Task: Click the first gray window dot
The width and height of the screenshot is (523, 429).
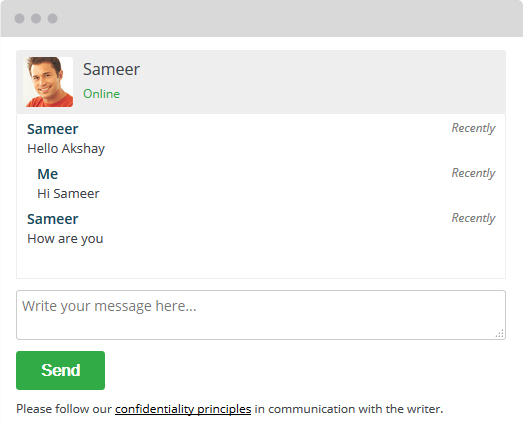Action: click(x=19, y=18)
